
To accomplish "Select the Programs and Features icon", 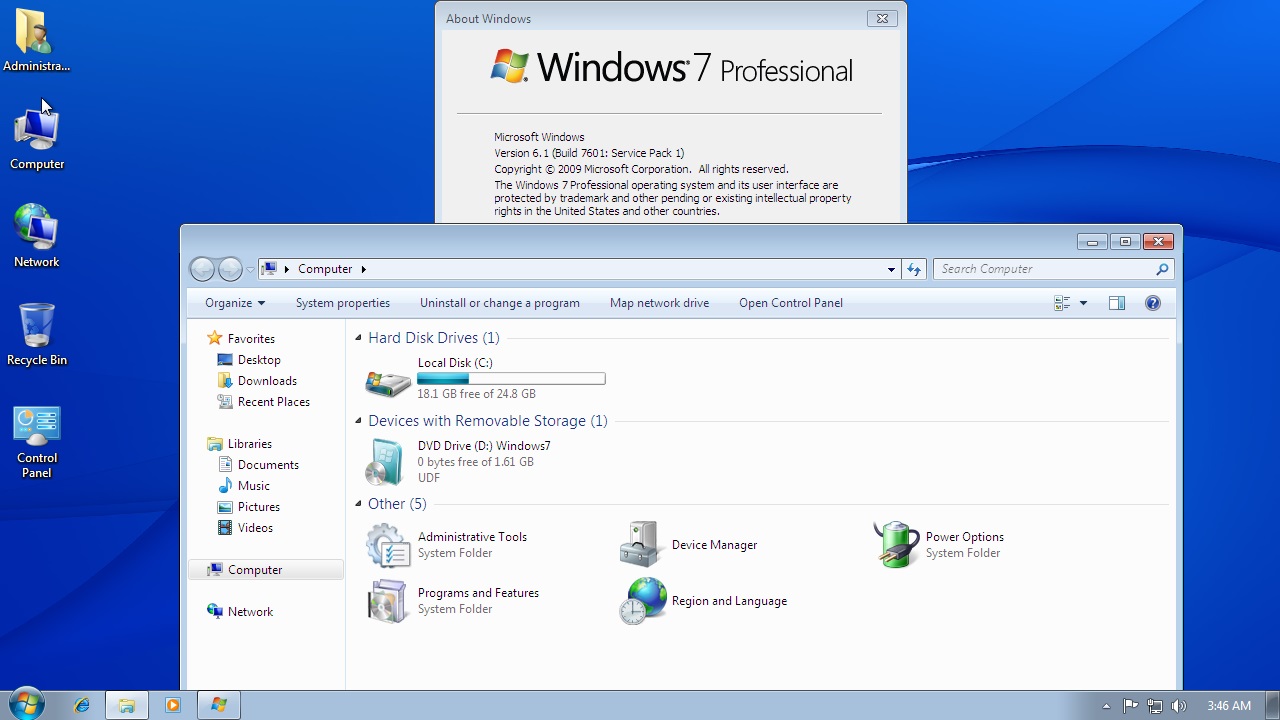I will tap(388, 601).
